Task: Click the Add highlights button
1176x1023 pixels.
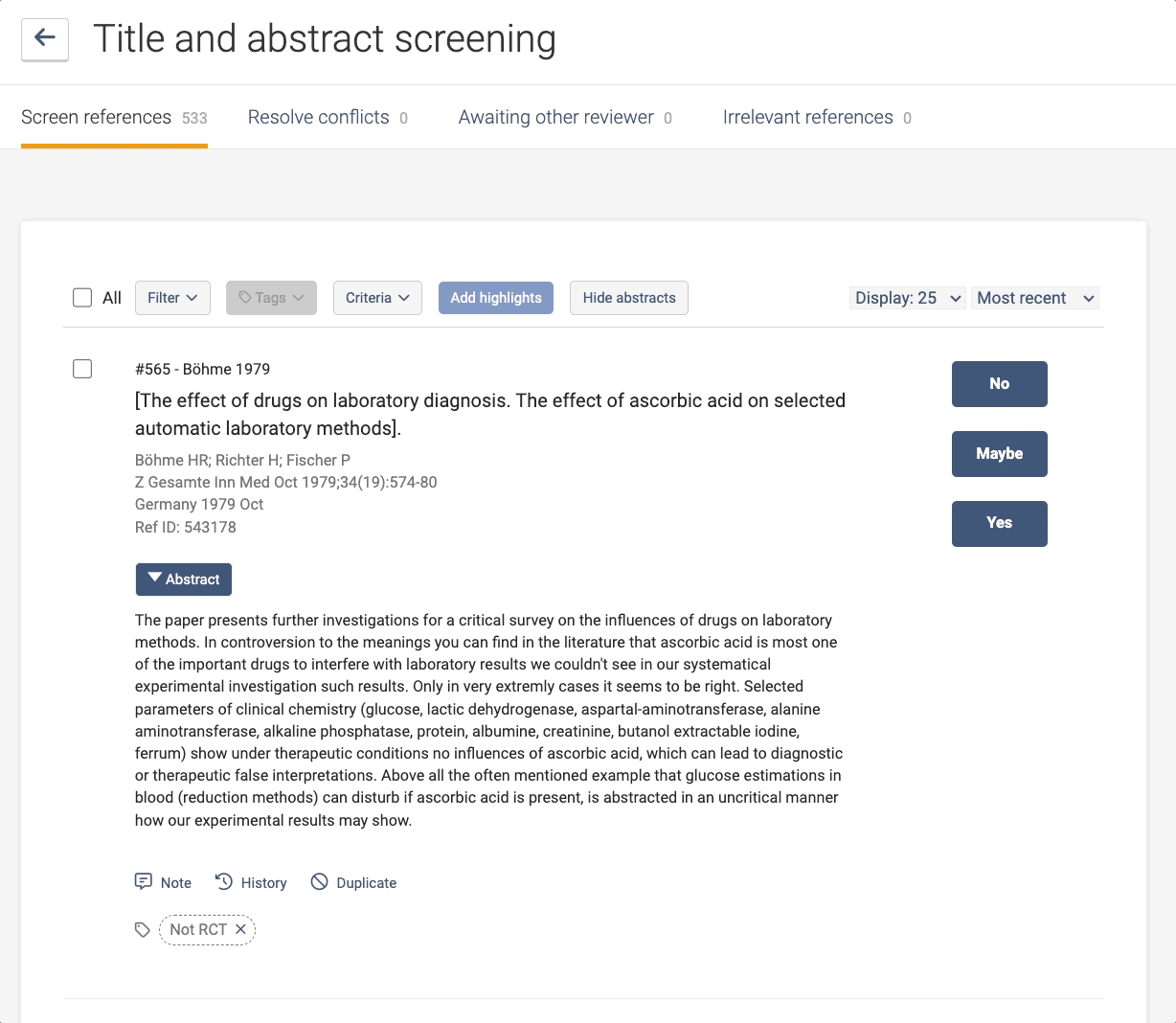Action: coord(496,298)
